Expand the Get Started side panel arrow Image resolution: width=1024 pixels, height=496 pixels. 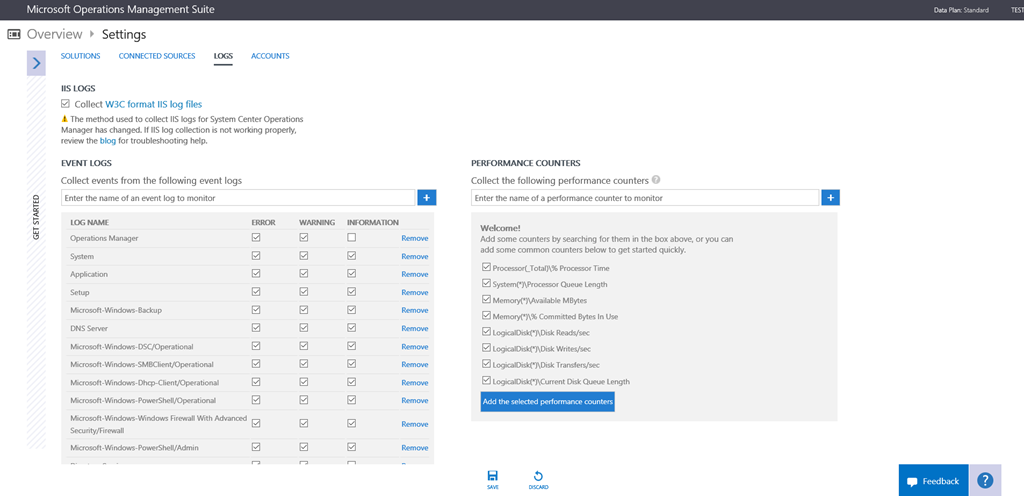point(36,63)
